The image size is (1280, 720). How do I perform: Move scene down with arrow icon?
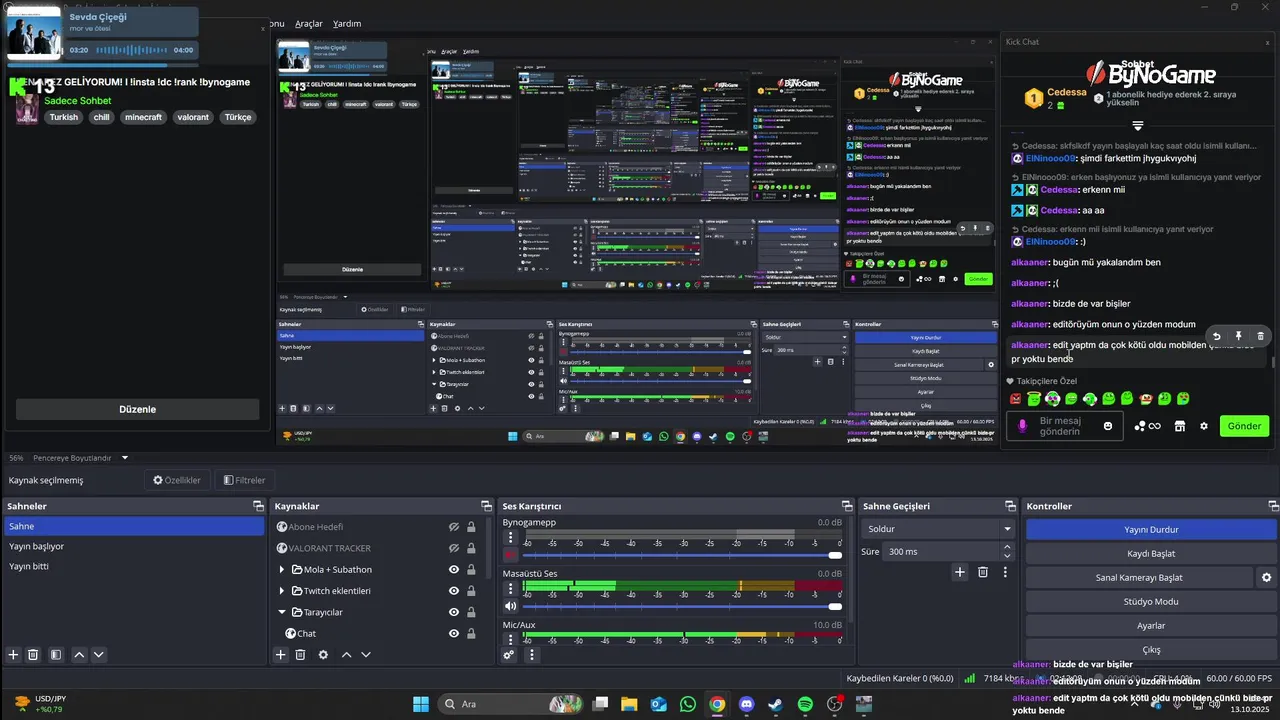[98, 655]
